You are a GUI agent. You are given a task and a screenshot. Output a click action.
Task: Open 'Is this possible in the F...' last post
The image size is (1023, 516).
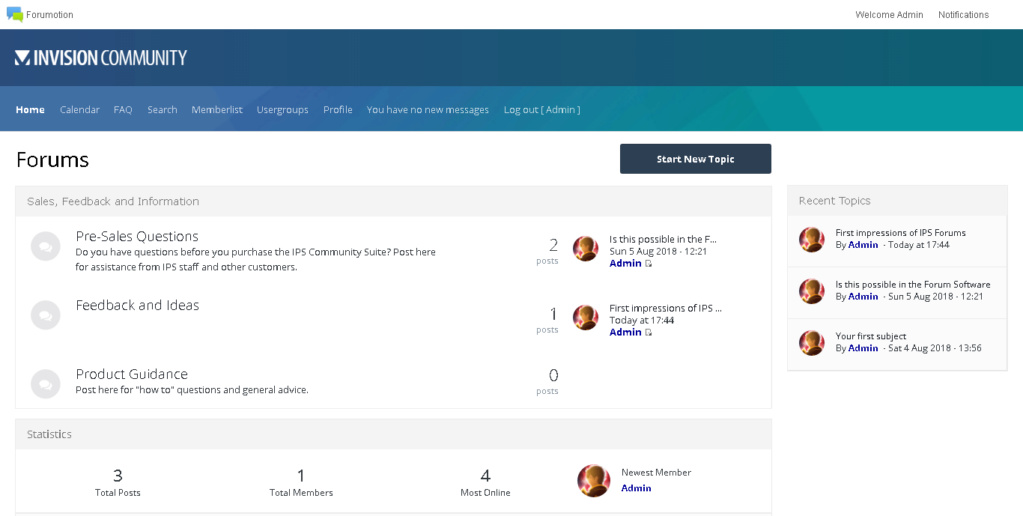(663, 239)
